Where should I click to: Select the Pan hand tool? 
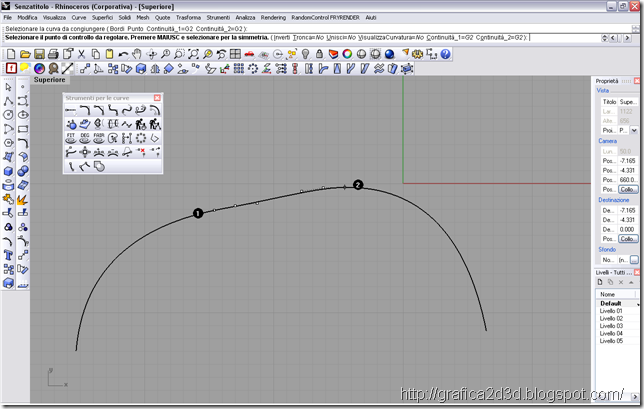click(137, 54)
